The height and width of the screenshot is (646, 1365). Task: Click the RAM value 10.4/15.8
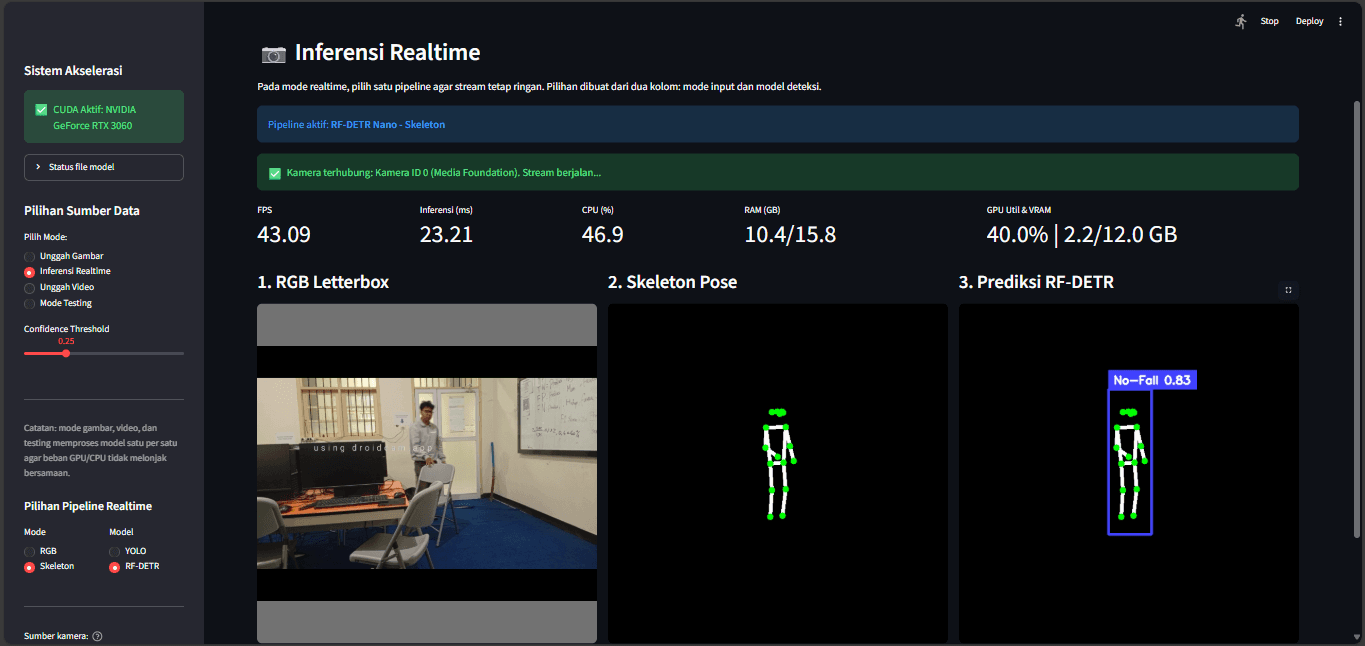tap(790, 235)
